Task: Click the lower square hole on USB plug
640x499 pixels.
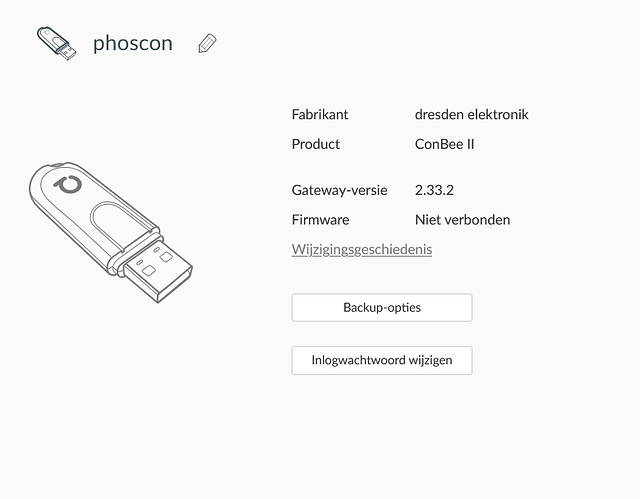Action: click(x=149, y=271)
